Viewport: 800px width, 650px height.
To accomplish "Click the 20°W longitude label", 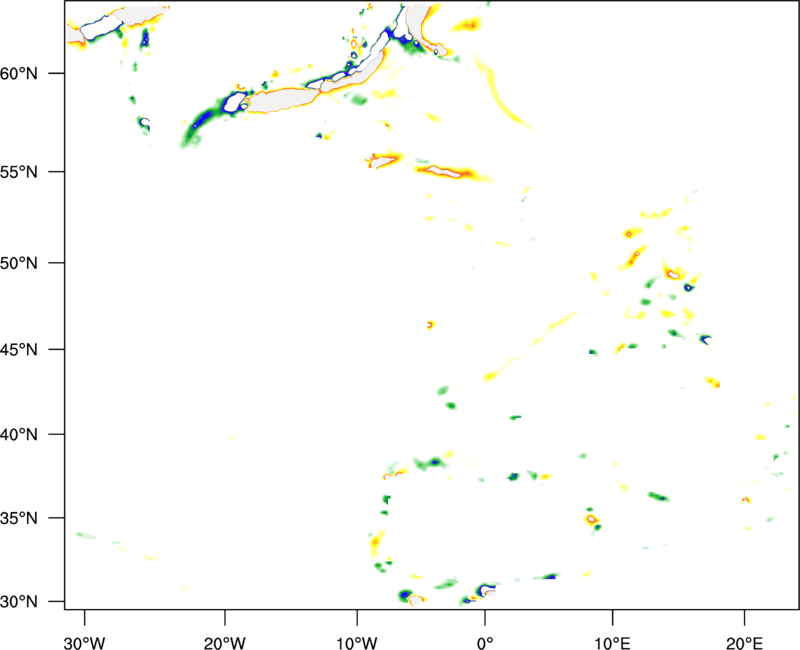I will click(225, 643).
